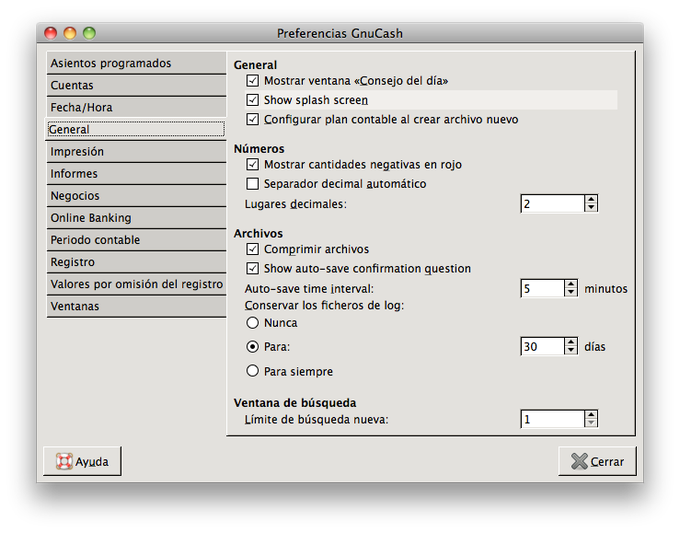Toggle Mostrar ventana Consejo del día checkbox

click(x=252, y=81)
